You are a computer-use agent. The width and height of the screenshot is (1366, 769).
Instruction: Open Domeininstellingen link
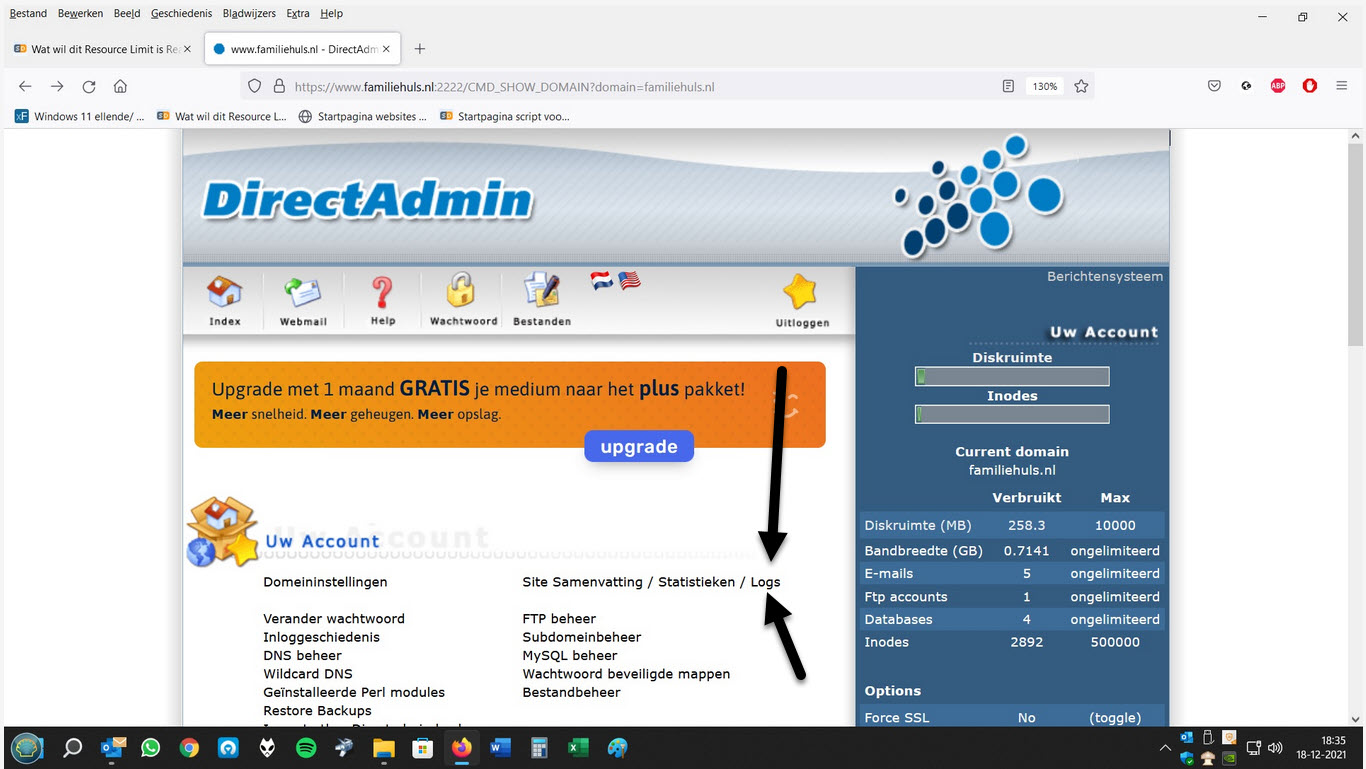pos(325,582)
